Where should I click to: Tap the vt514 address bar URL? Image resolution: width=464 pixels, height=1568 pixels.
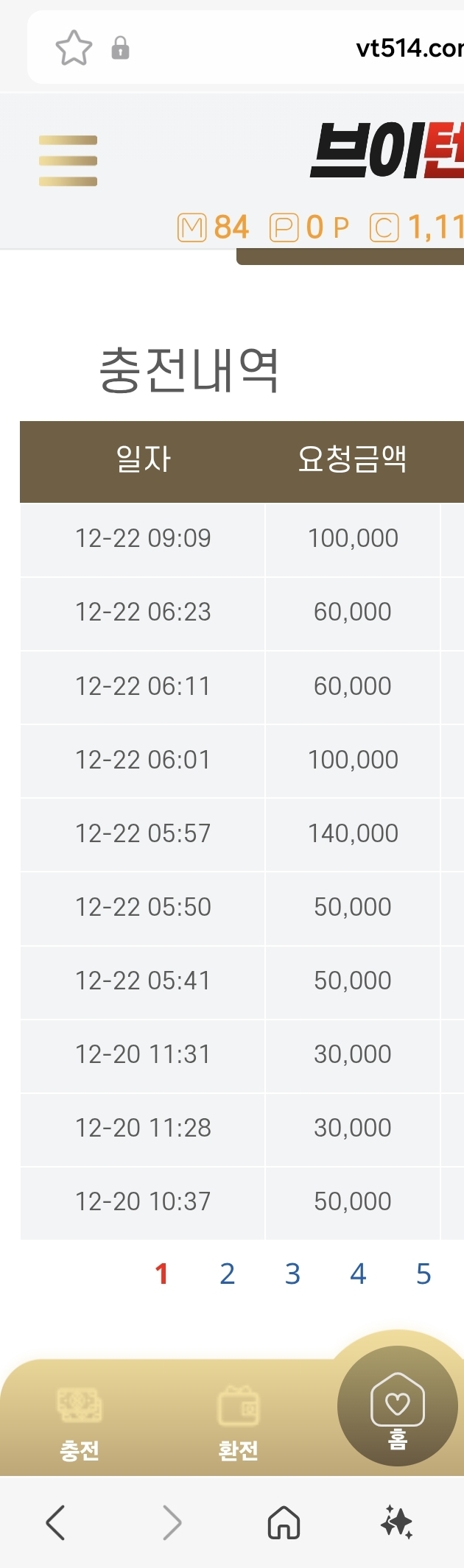coord(409,49)
